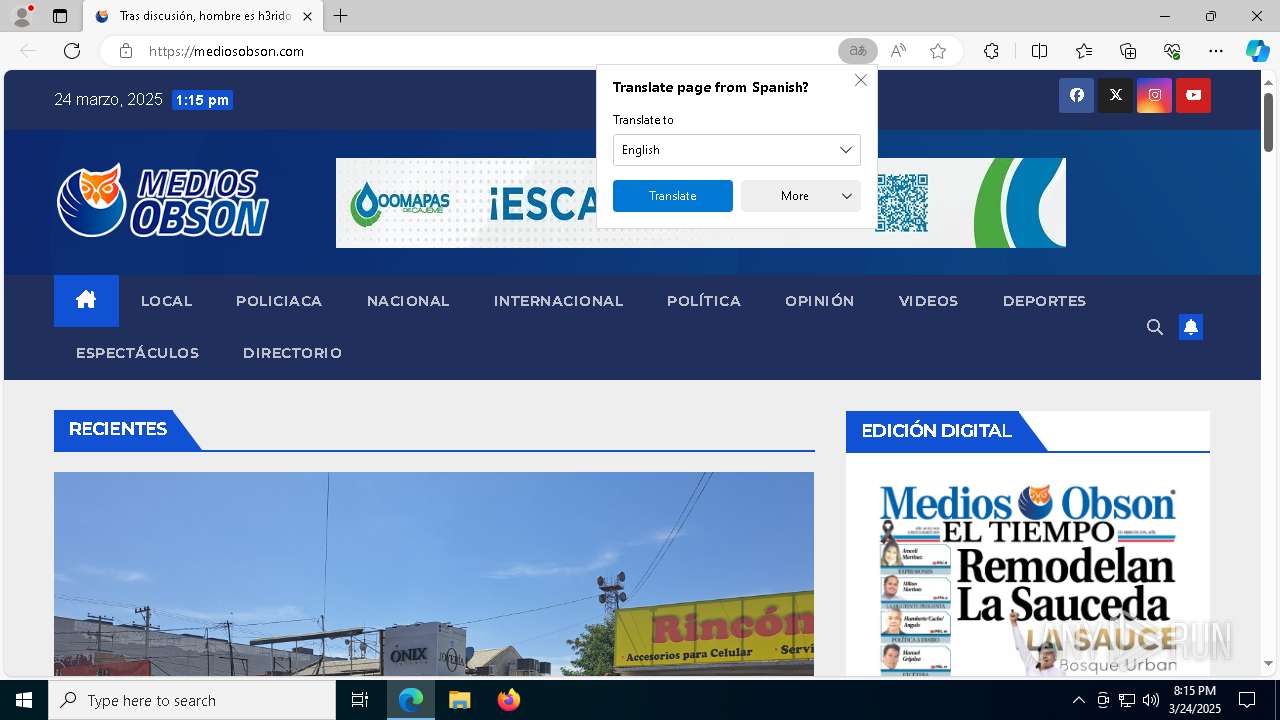Open the Instagram social icon
The height and width of the screenshot is (720, 1280).
click(1154, 95)
